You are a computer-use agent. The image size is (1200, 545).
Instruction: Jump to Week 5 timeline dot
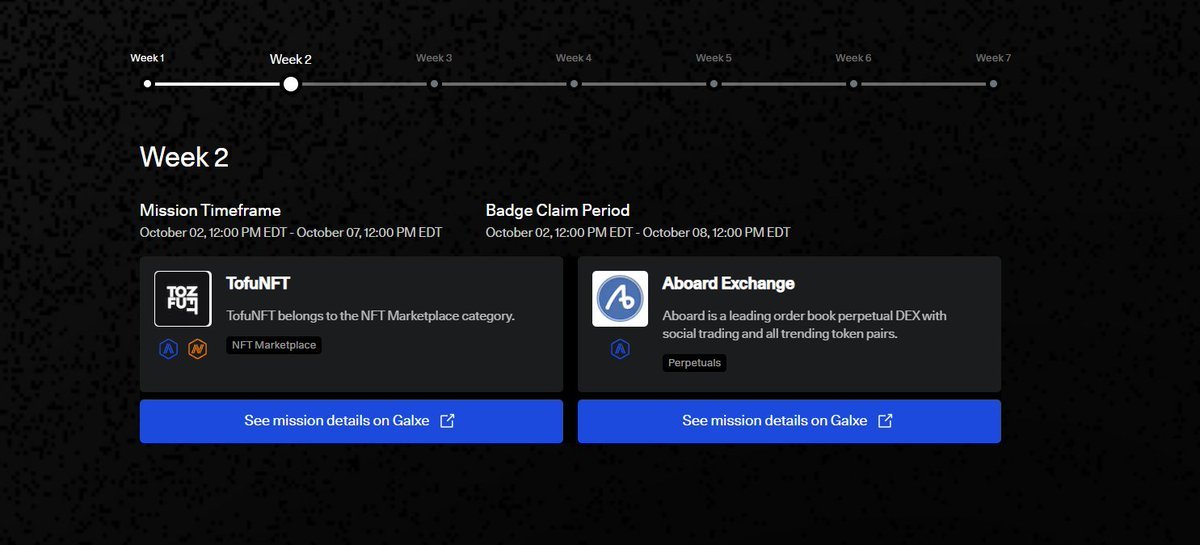714,84
